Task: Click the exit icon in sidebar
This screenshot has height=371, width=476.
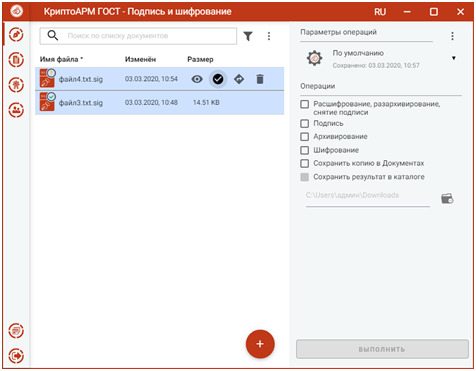Action: [x=16, y=356]
